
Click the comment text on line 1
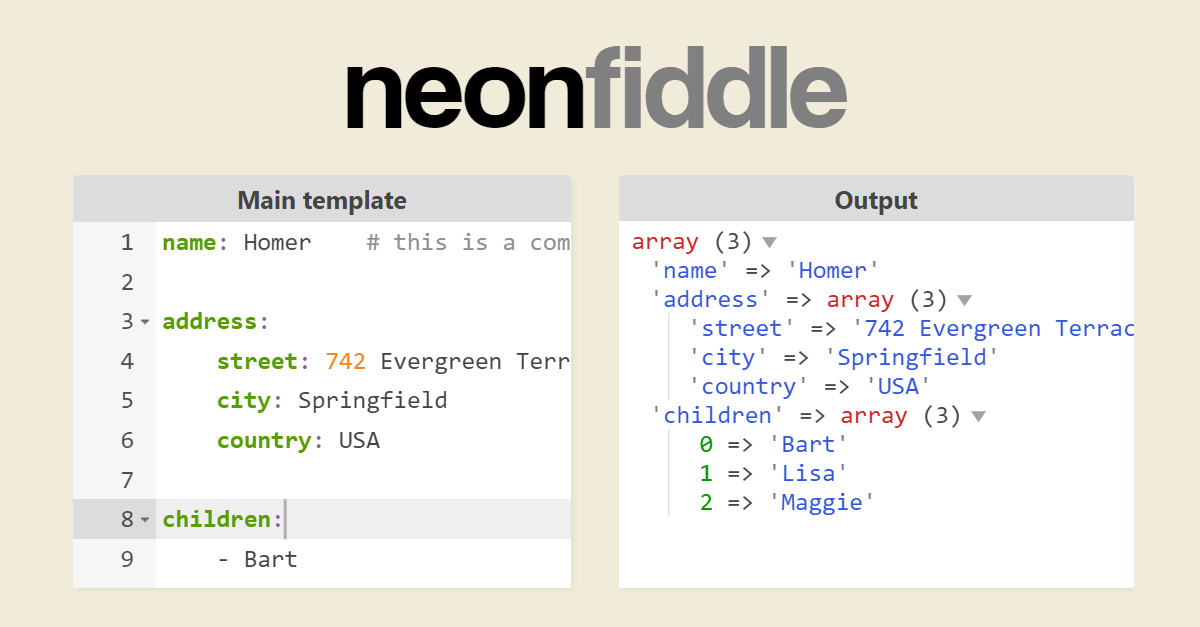tap(468, 242)
